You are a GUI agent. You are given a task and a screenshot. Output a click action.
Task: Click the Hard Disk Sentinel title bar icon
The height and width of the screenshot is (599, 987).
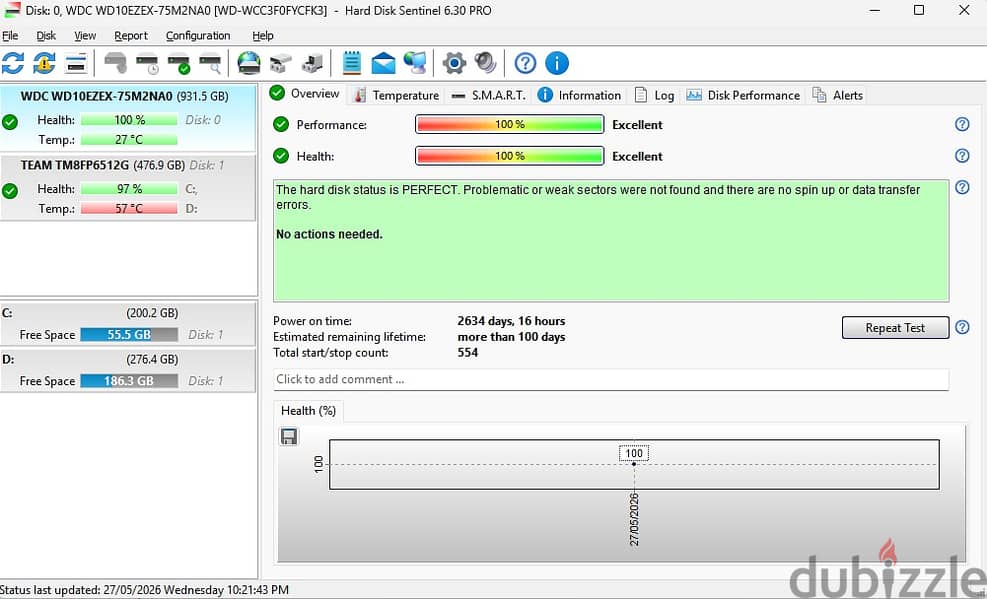[x=12, y=10]
